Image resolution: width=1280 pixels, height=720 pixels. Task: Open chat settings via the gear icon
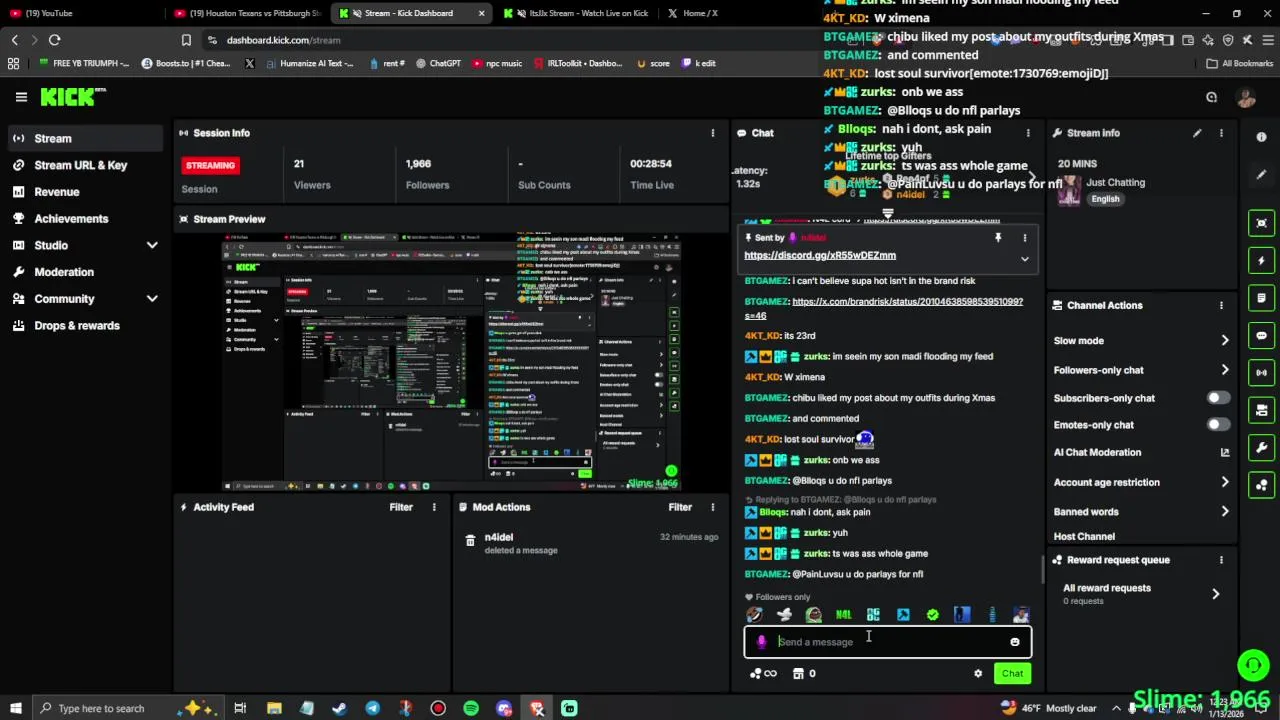point(978,673)
